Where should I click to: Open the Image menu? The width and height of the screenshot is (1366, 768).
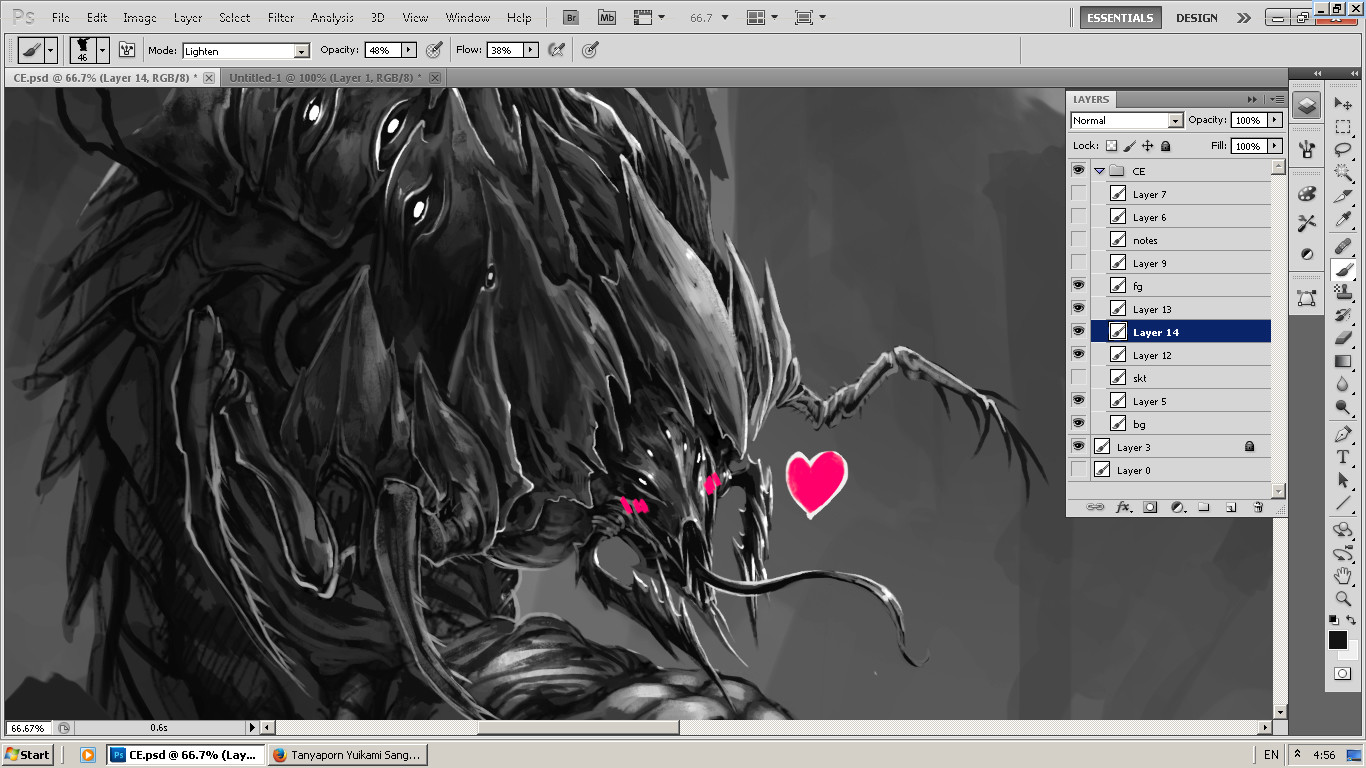140,17
